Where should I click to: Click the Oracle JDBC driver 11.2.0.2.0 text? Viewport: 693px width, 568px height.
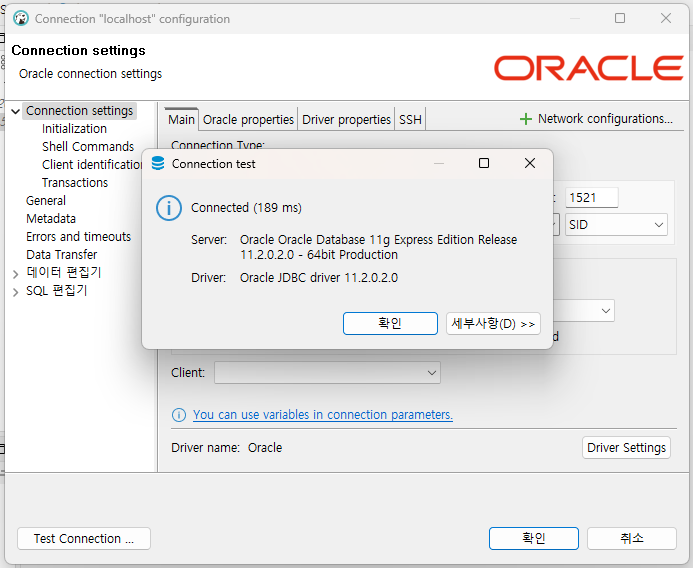319,278
